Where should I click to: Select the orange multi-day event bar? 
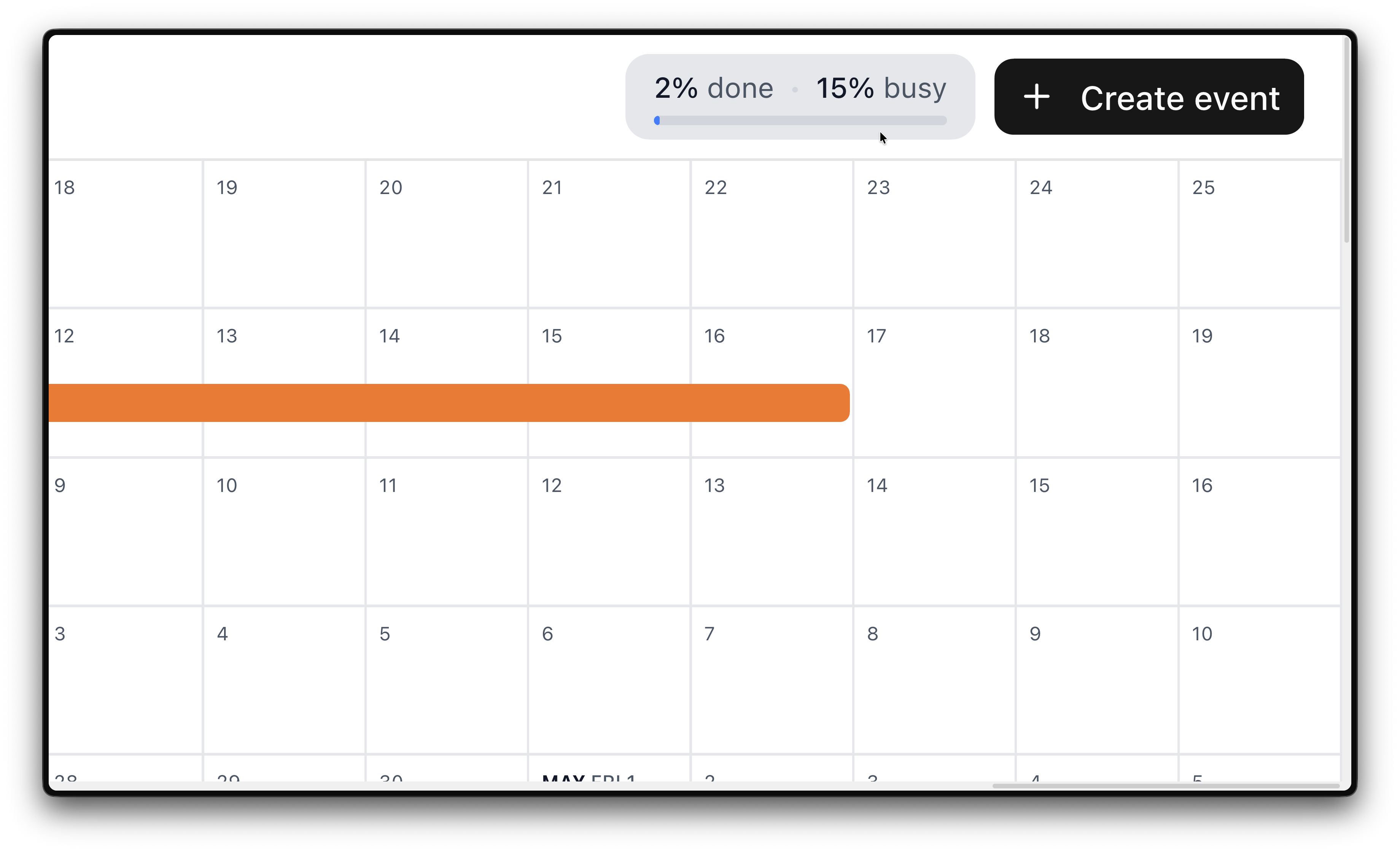(449, 403)
